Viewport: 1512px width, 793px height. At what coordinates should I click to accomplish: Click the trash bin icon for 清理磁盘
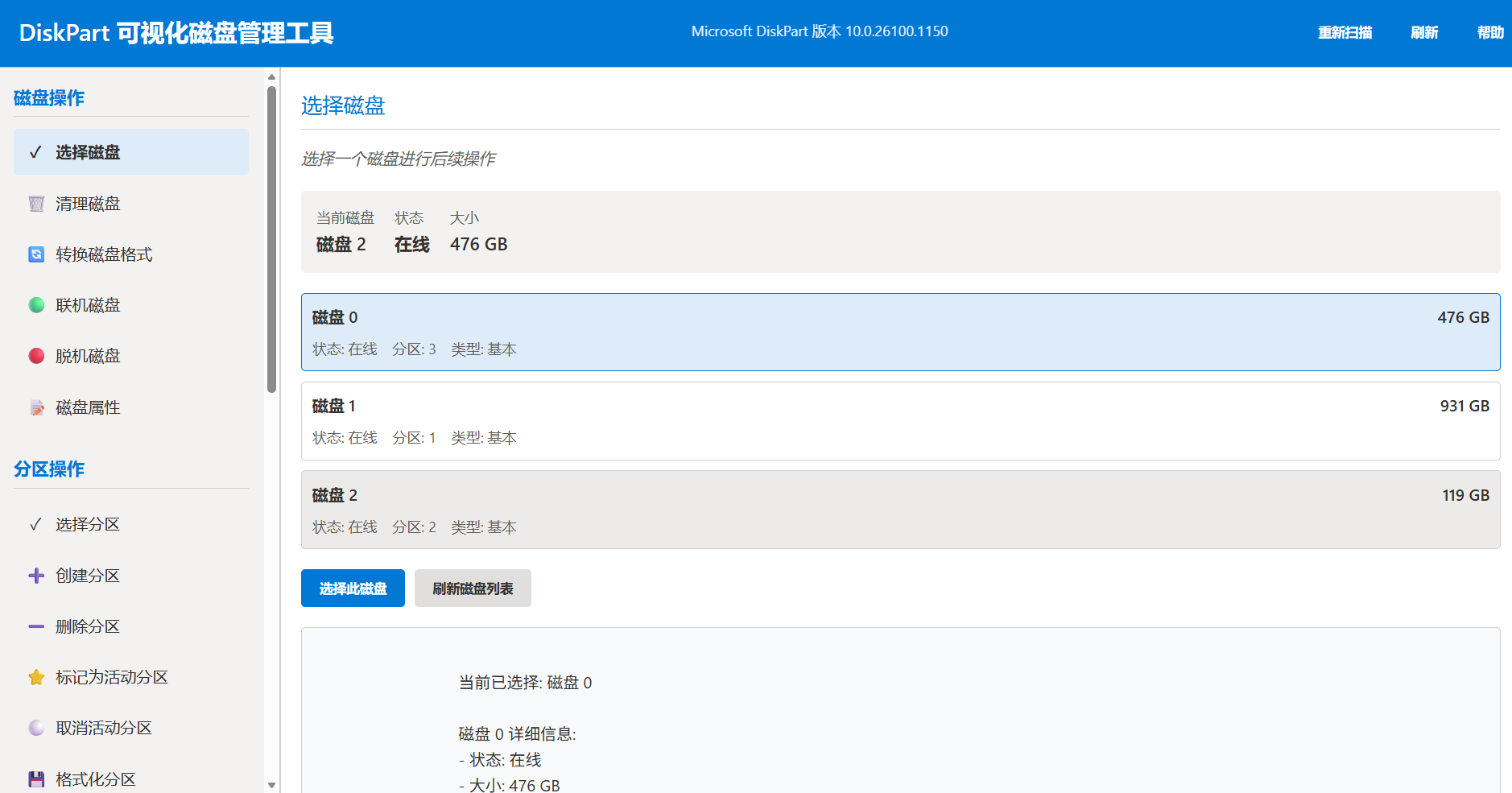[x=36, y=204]
